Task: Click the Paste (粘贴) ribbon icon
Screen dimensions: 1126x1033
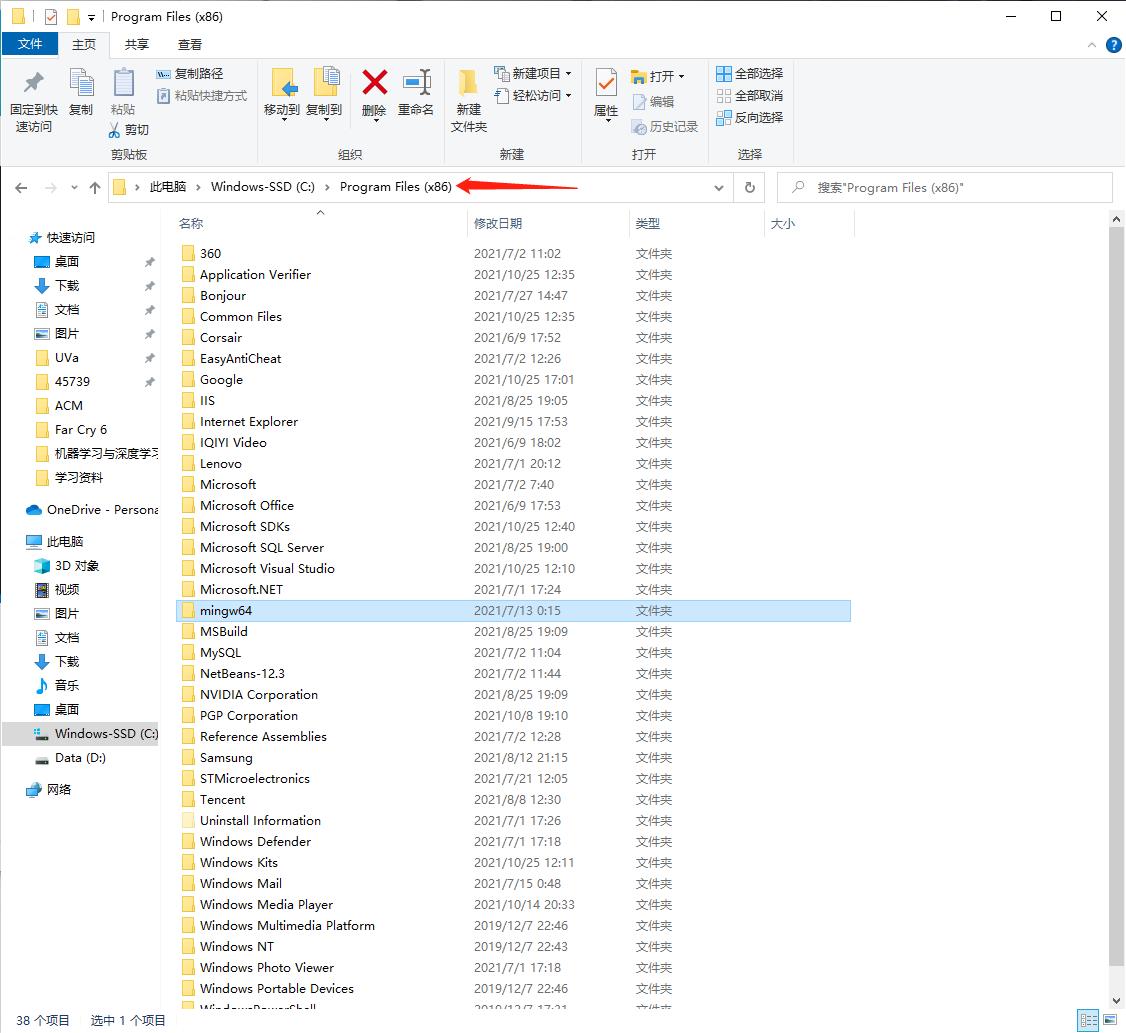Action: tap(124, 83)
